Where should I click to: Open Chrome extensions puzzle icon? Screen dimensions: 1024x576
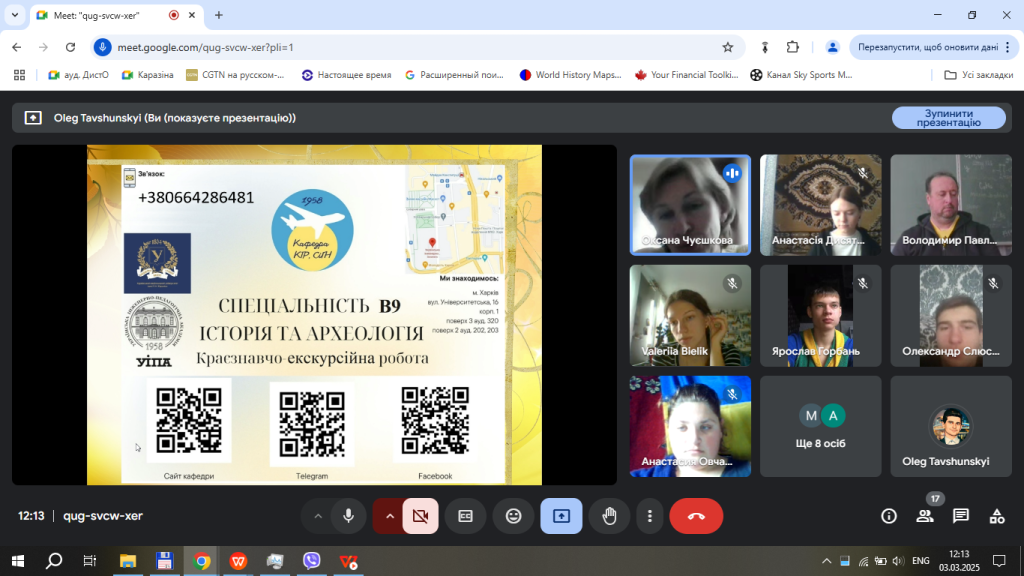793,47
